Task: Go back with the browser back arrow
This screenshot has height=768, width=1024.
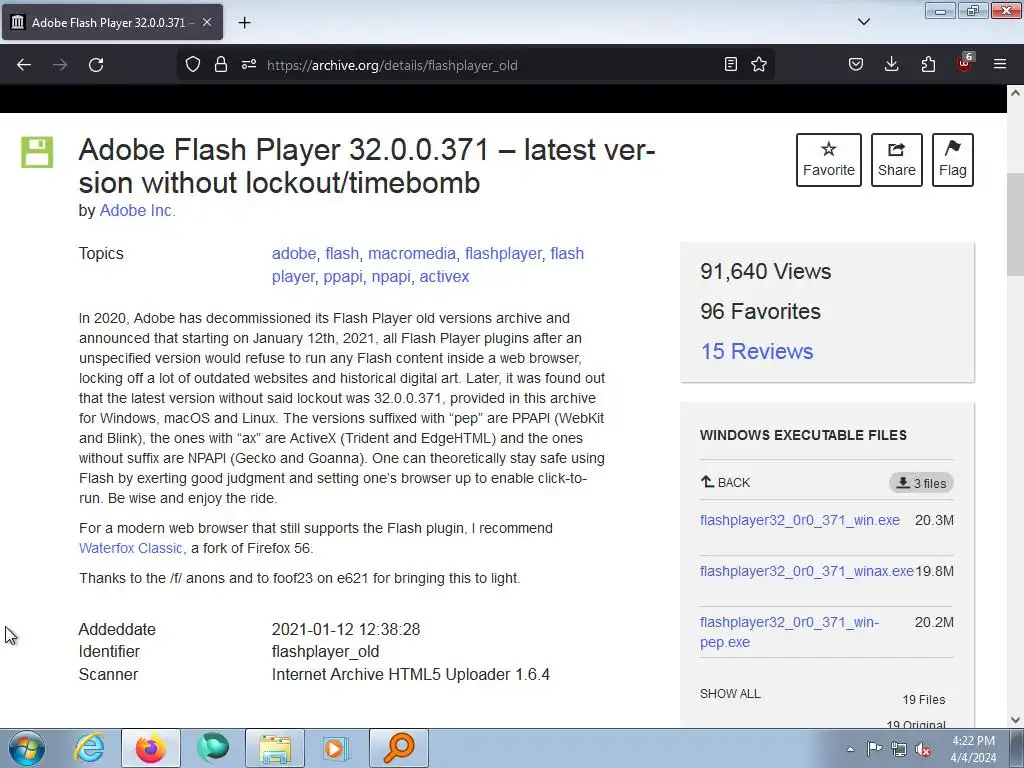Action: click(x=24, y=65)
